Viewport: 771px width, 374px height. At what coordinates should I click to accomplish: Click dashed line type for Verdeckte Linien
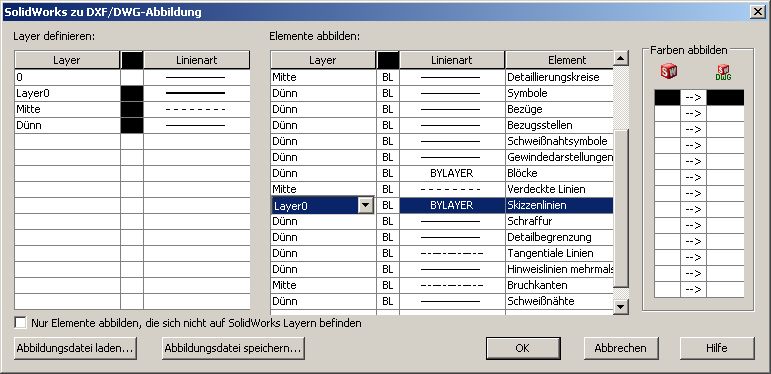click(x=452, y=189)
